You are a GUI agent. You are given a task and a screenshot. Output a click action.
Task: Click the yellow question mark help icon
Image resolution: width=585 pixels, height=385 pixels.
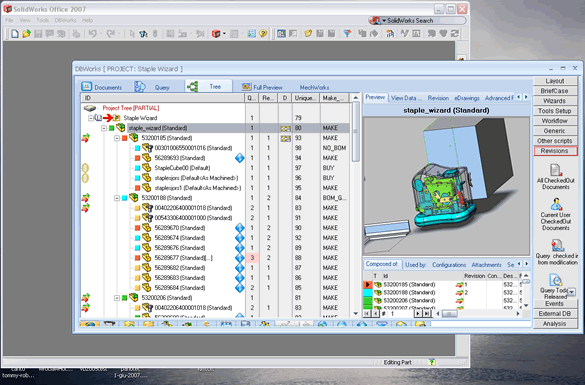pyautogui.click(x=263, y=34)
